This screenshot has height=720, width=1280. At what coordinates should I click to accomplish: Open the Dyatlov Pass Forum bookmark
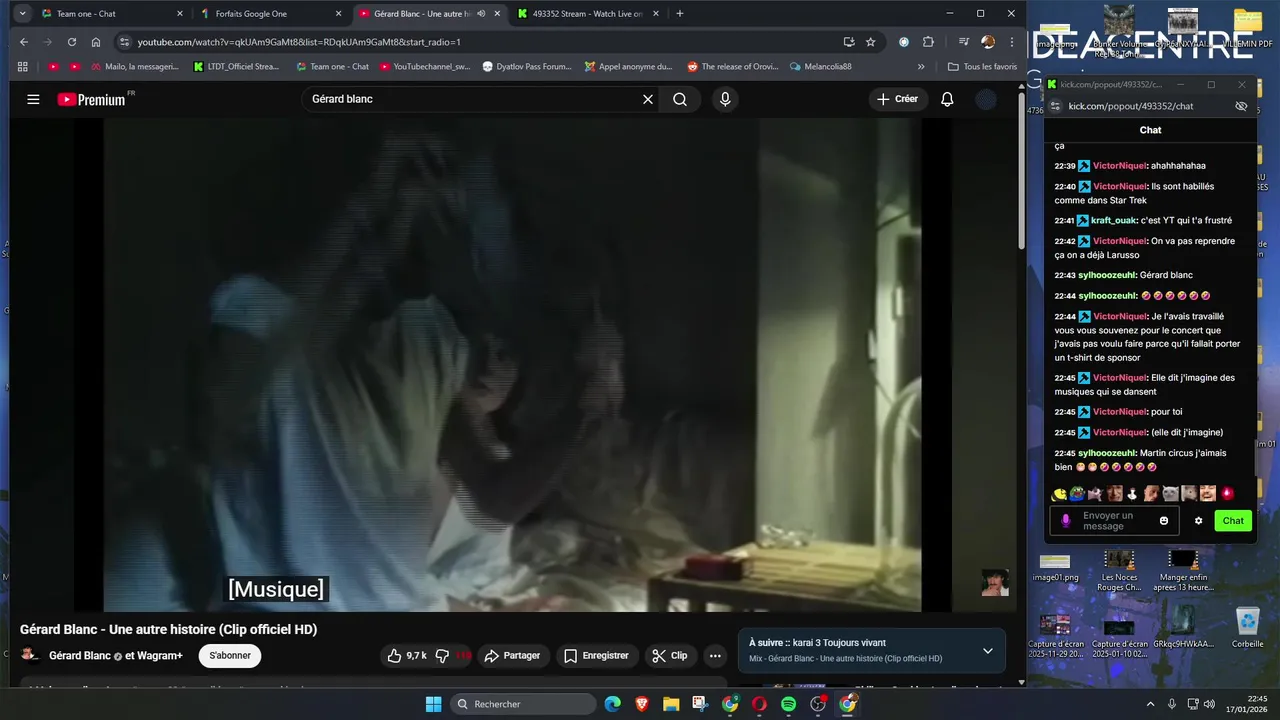coord(526,67)
